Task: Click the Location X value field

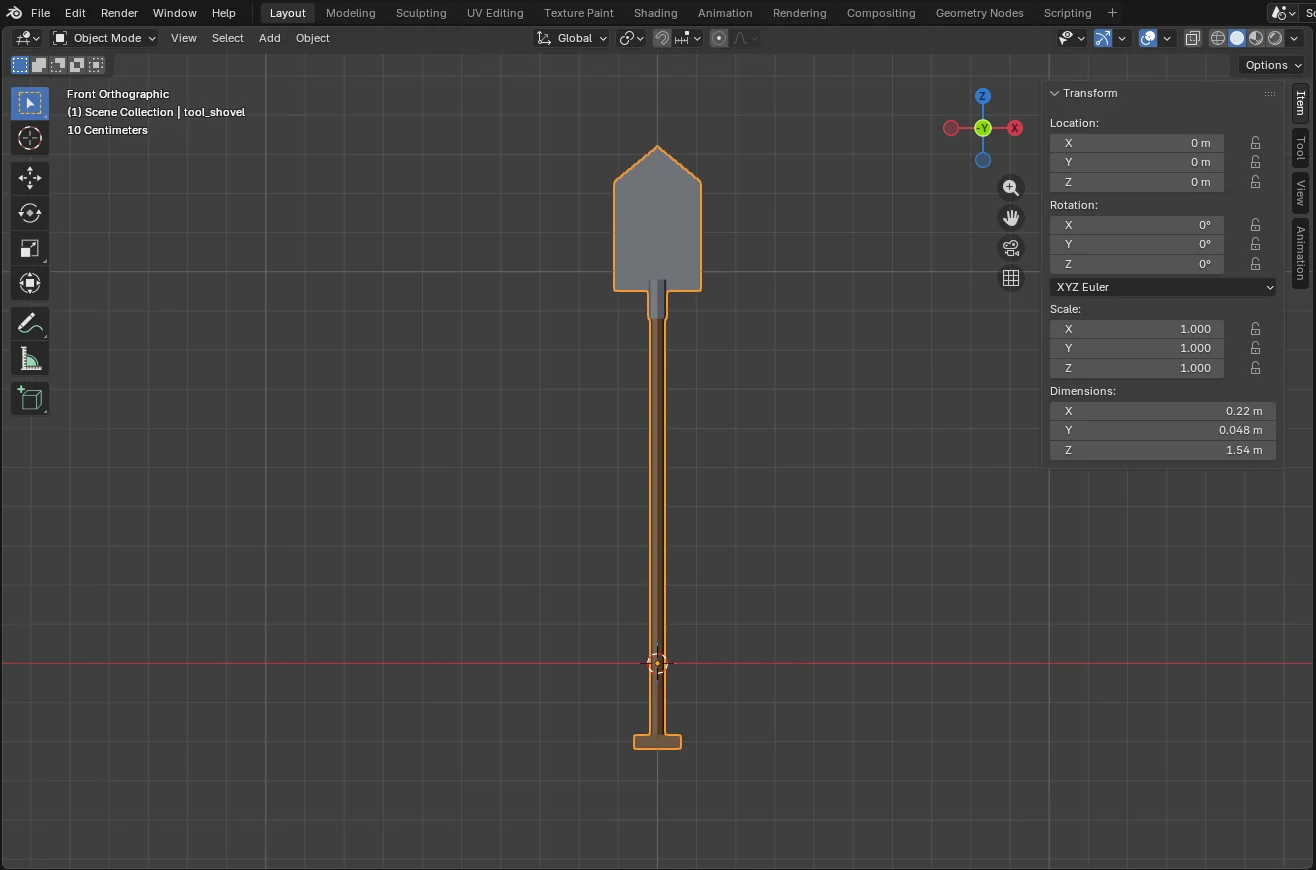Action: point(1137,143)
